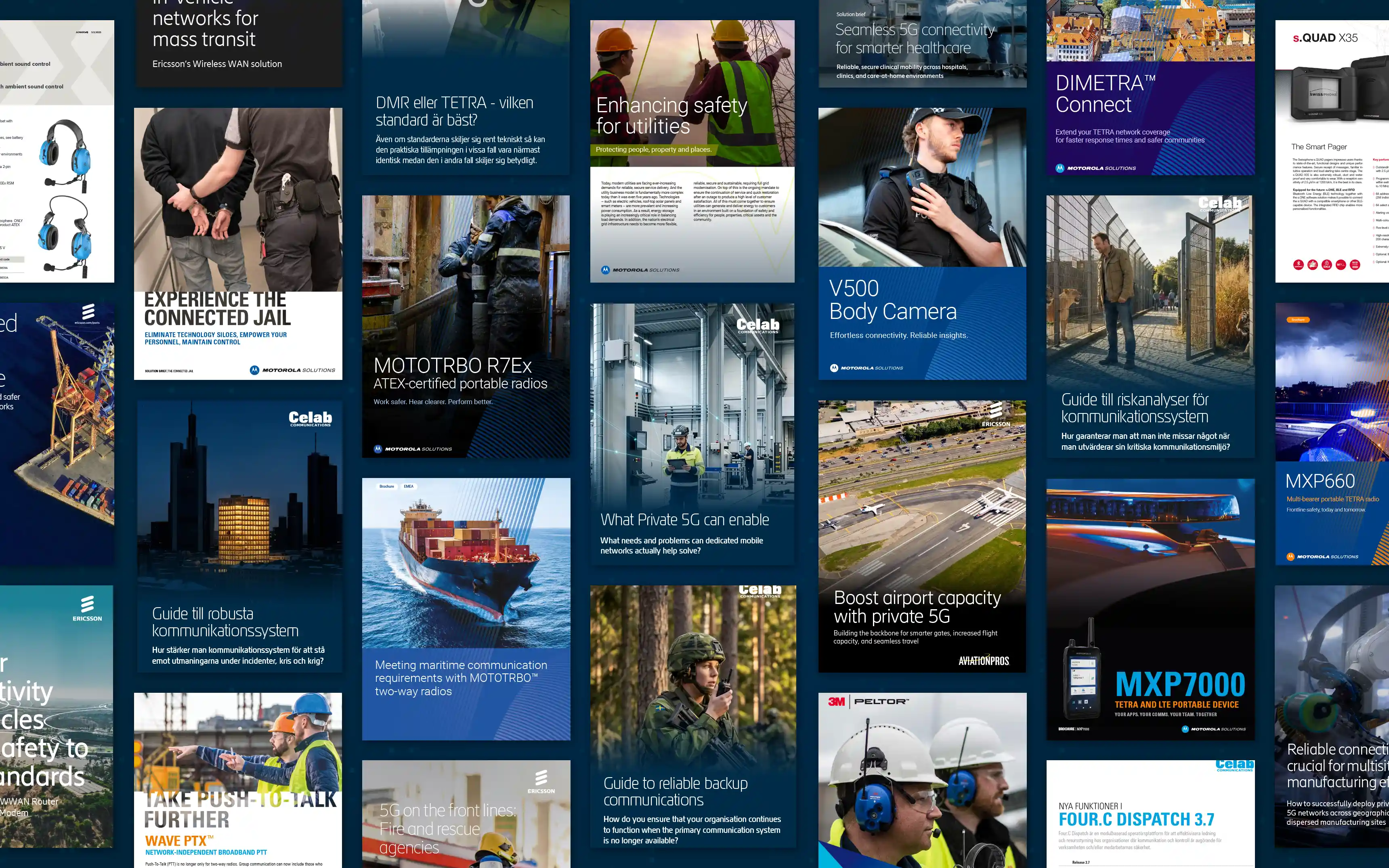This screenshot has width=1389, height=868.
Task: Click the Ericsson logo on the 5G front lines card
Action: pos(541,782)
